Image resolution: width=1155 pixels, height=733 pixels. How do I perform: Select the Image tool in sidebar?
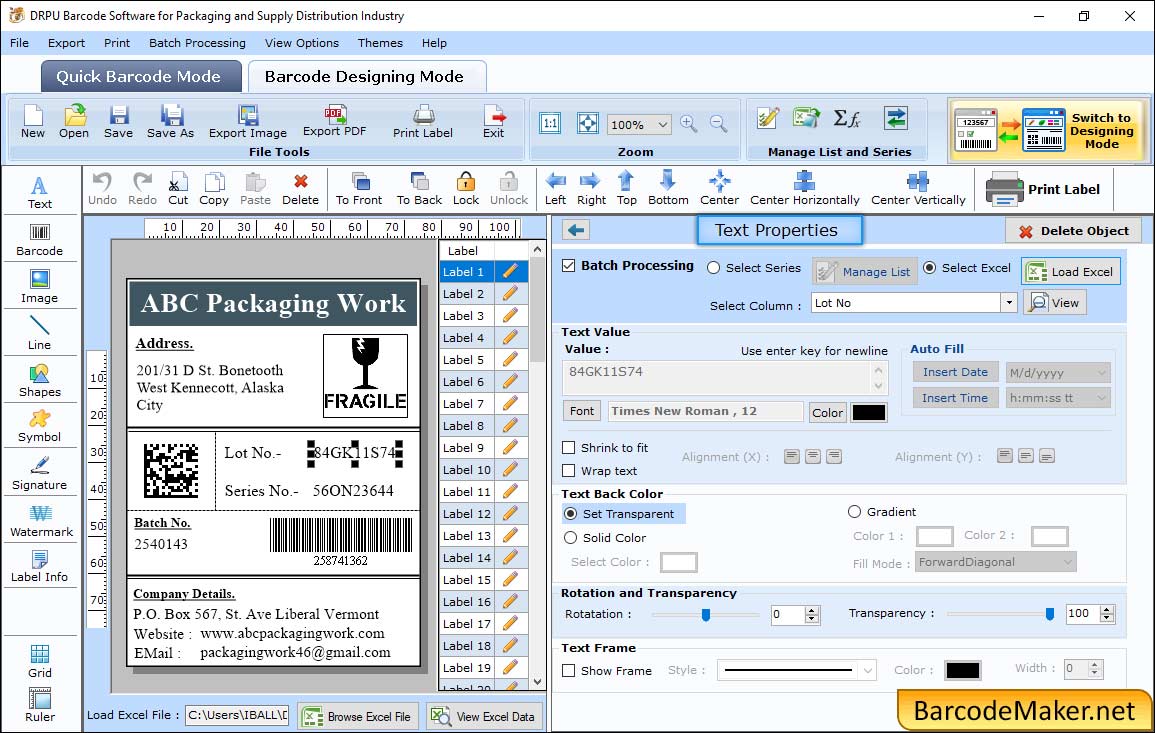click(40, 287)
